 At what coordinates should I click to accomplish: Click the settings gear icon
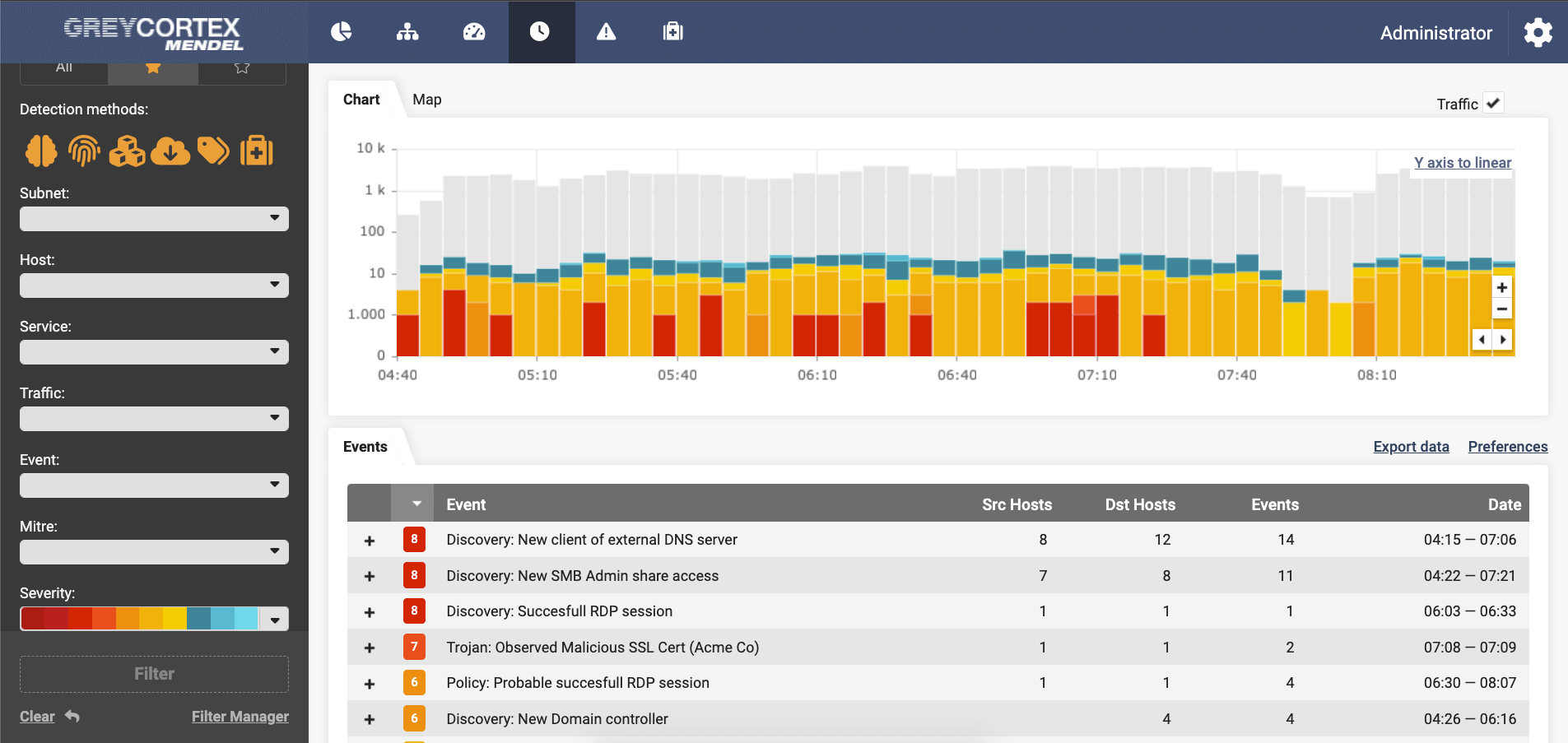pyautogui.click(x=1537, y=33)
